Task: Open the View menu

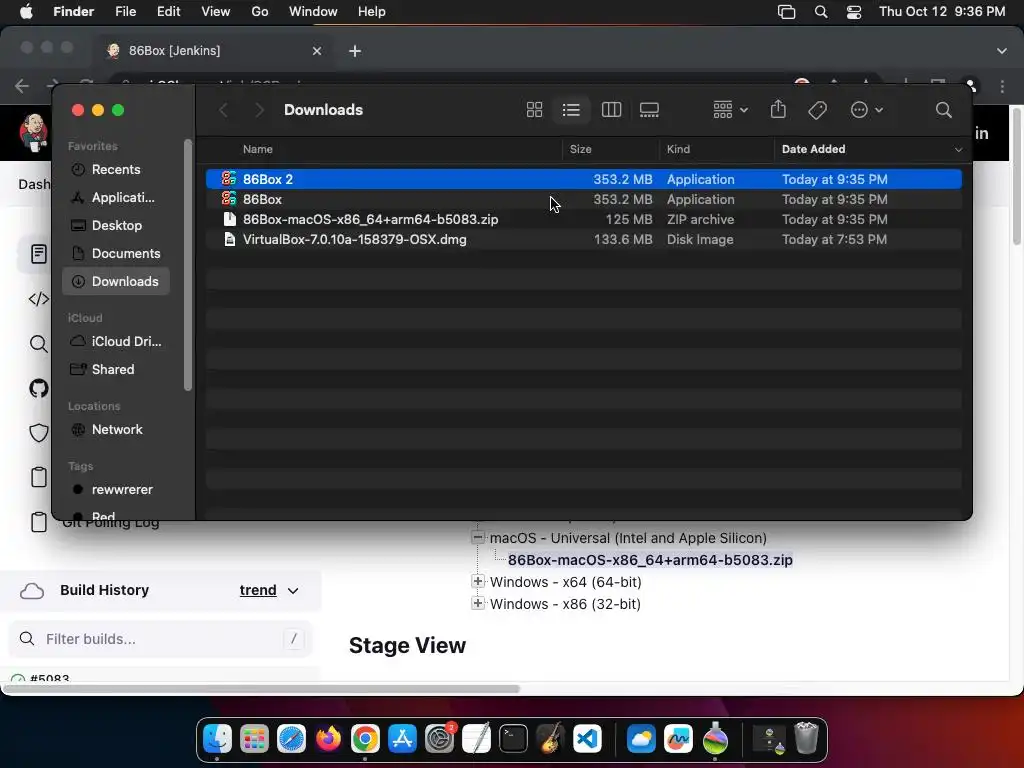Action: coord(216,12)
